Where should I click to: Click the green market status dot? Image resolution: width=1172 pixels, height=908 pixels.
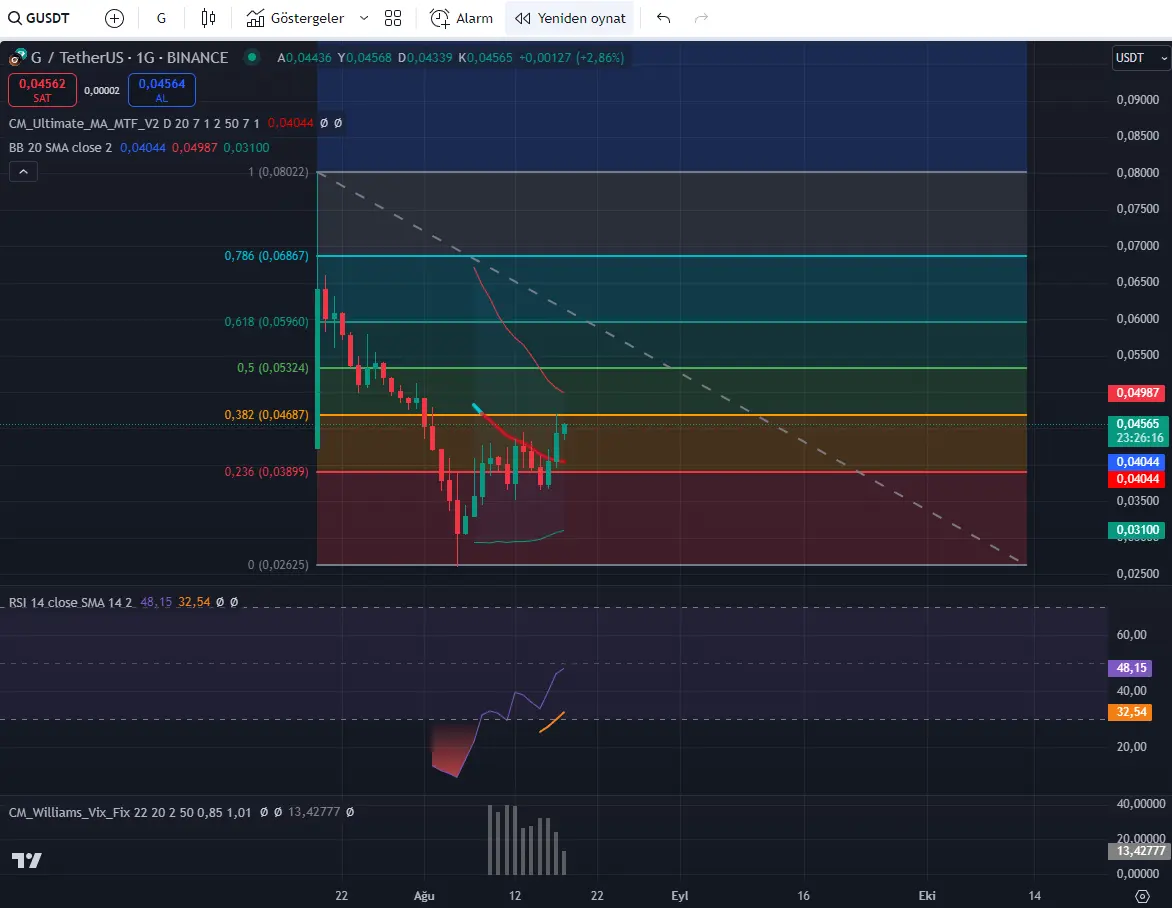pyautogui.click(x=252, y=57)
